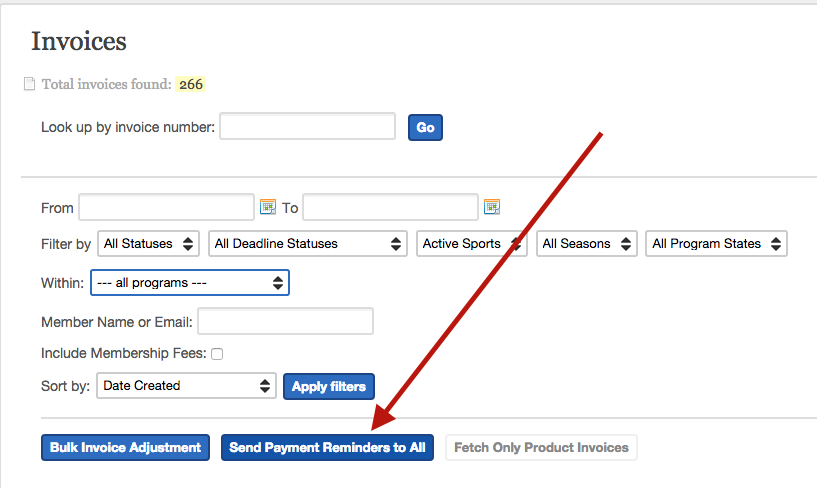
Task: Click the 'Look up by invoice number:' label
Action: pyautogui.click(x=128, y=127)
